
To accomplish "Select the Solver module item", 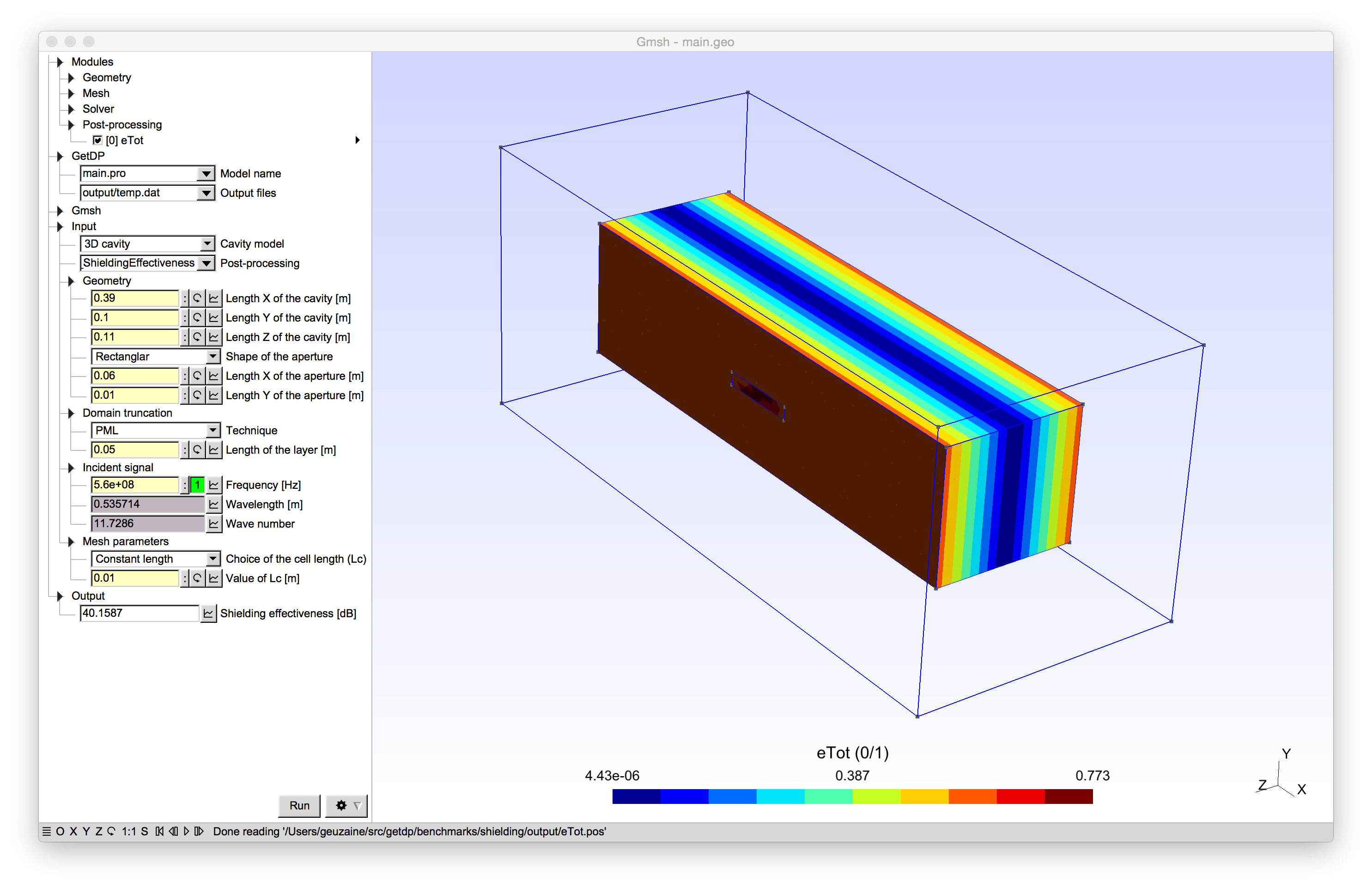I will point(98,109).
